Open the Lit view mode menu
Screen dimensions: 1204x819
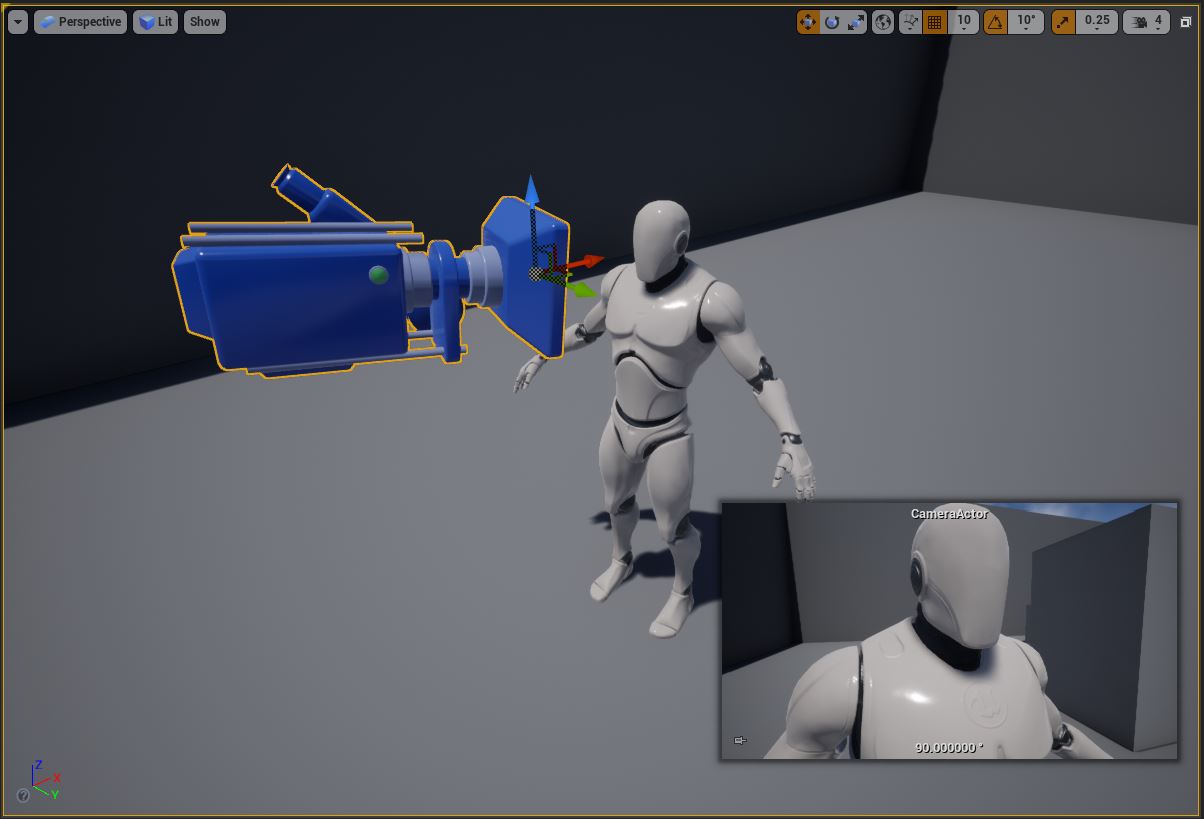tap(155, 22)
